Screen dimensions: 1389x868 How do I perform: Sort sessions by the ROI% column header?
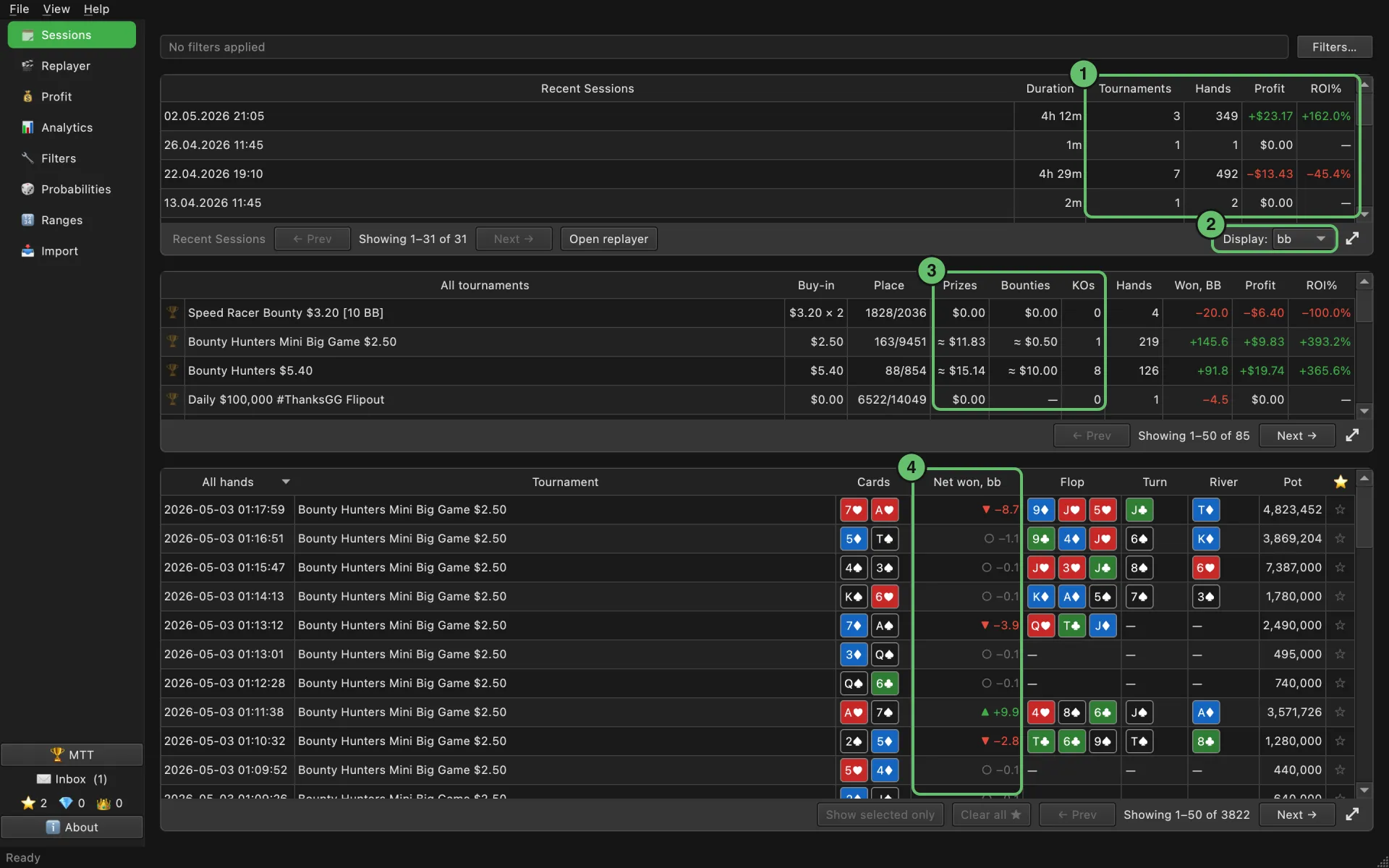pyautogui.click(x=1325, y=88)
